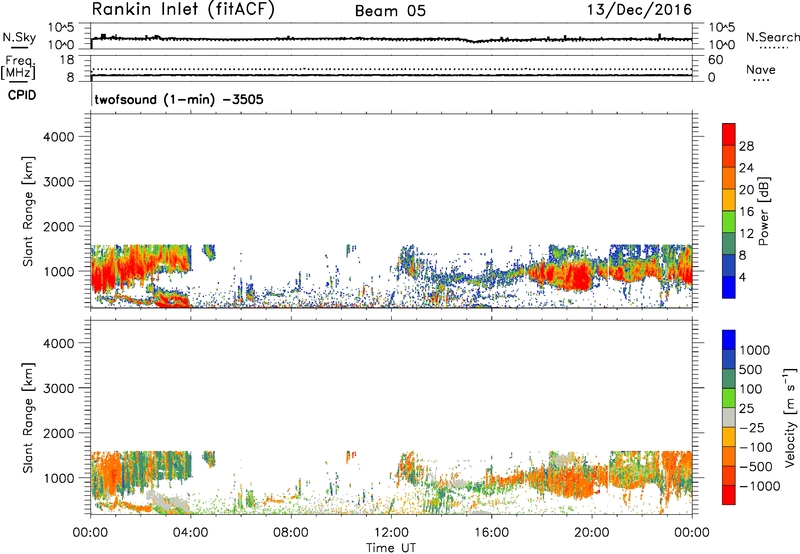Image resolution: width=800 pixels, height=554 pixels.
Task: Click the 'Rankin Inlet (fitACF)' title
Action: click(x=182, y=10)
